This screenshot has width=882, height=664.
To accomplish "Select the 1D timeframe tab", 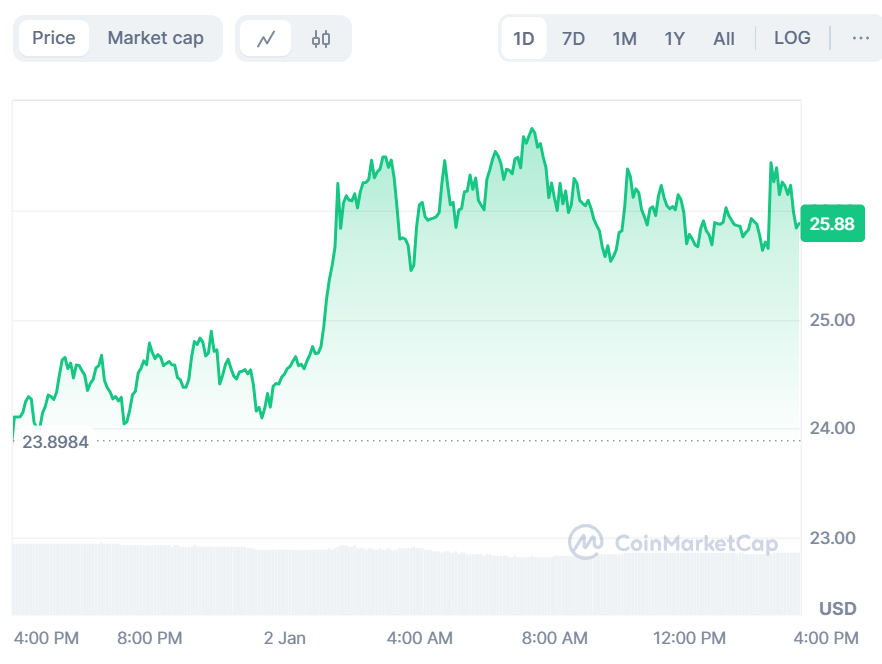I will 524,37.
